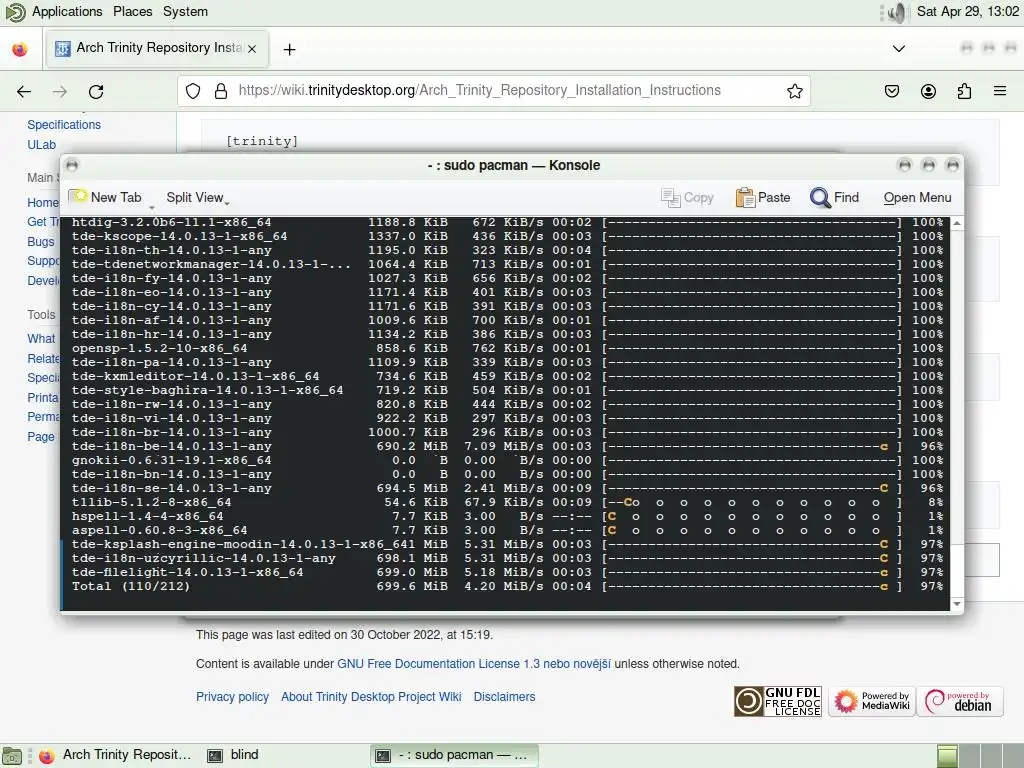Click the GNU FDL license badge
Screen dimensions: 1024x768
pos(778,701)
